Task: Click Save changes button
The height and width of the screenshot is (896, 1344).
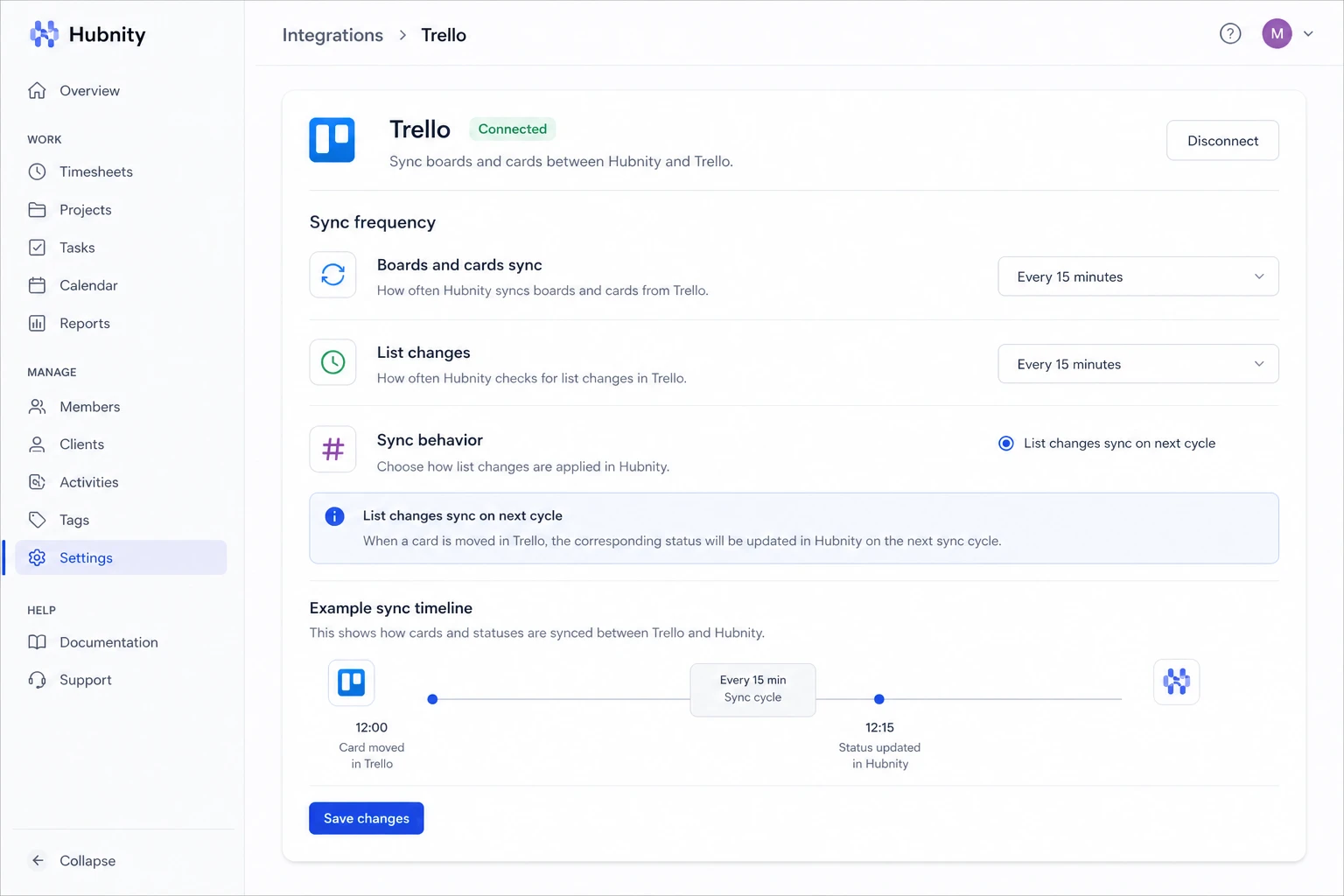Action: click(x=367, y=818)
